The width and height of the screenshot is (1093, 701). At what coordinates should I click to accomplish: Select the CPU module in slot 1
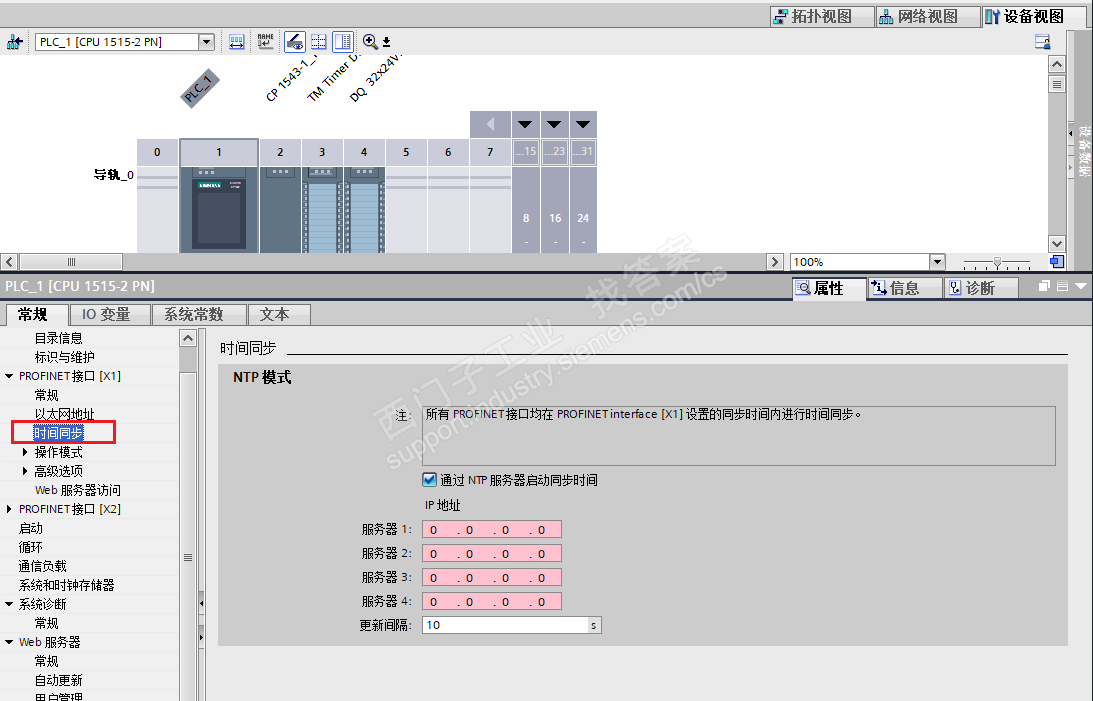click(219, 209)
